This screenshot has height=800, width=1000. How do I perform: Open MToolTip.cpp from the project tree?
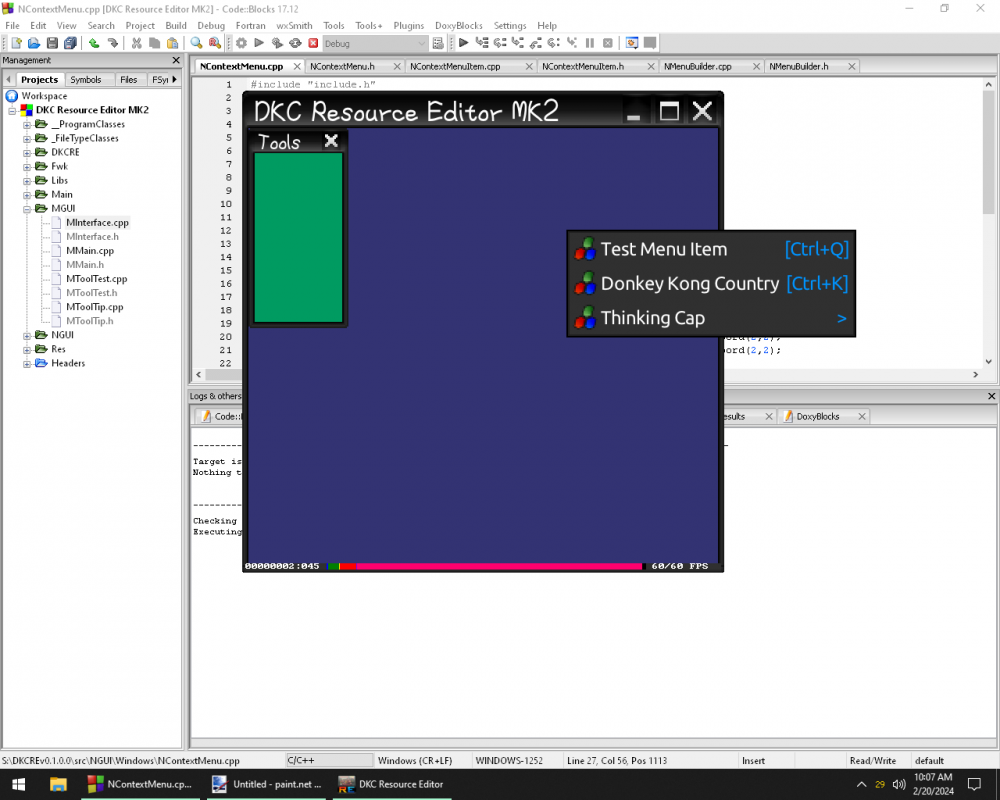[x=94, y=307]
